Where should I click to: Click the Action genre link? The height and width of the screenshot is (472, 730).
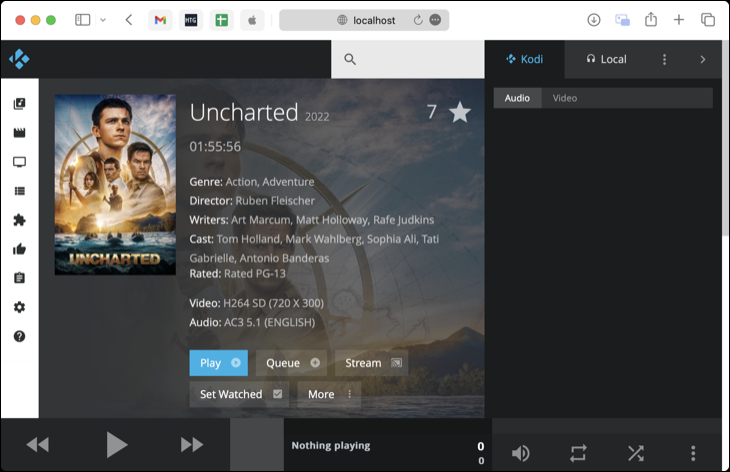click(241, 182)
